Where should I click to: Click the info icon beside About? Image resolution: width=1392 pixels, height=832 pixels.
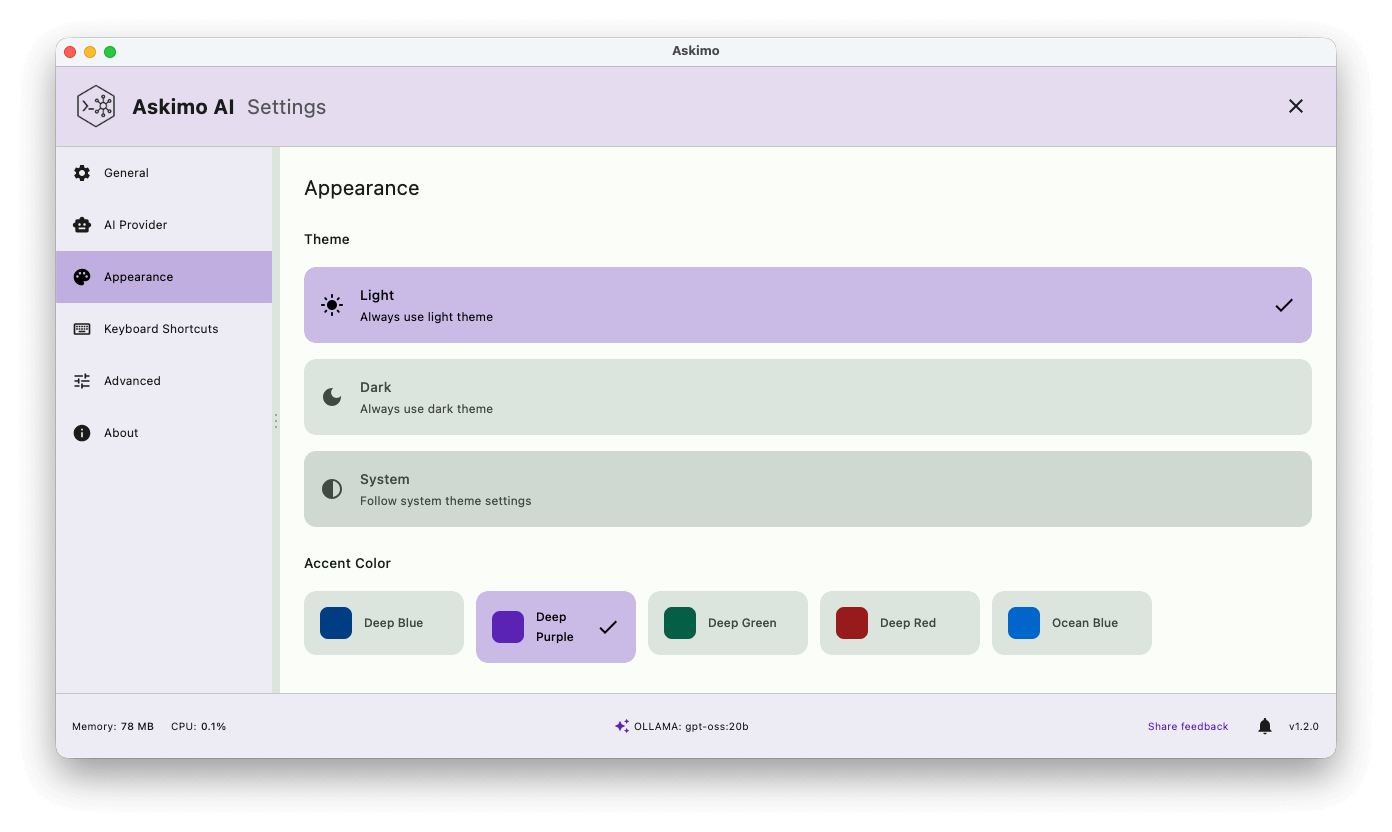coord(81,432)
